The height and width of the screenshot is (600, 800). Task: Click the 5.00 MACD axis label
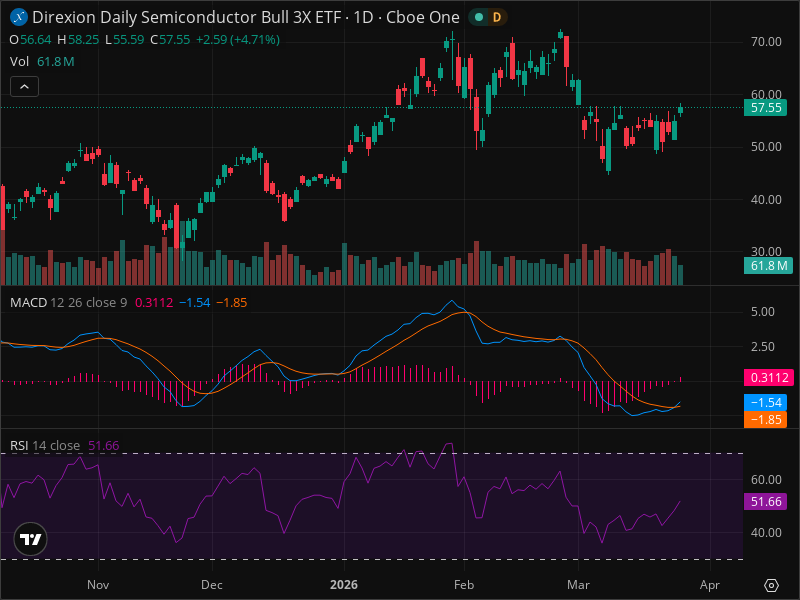pyautogui.click(x=763, y=312)
